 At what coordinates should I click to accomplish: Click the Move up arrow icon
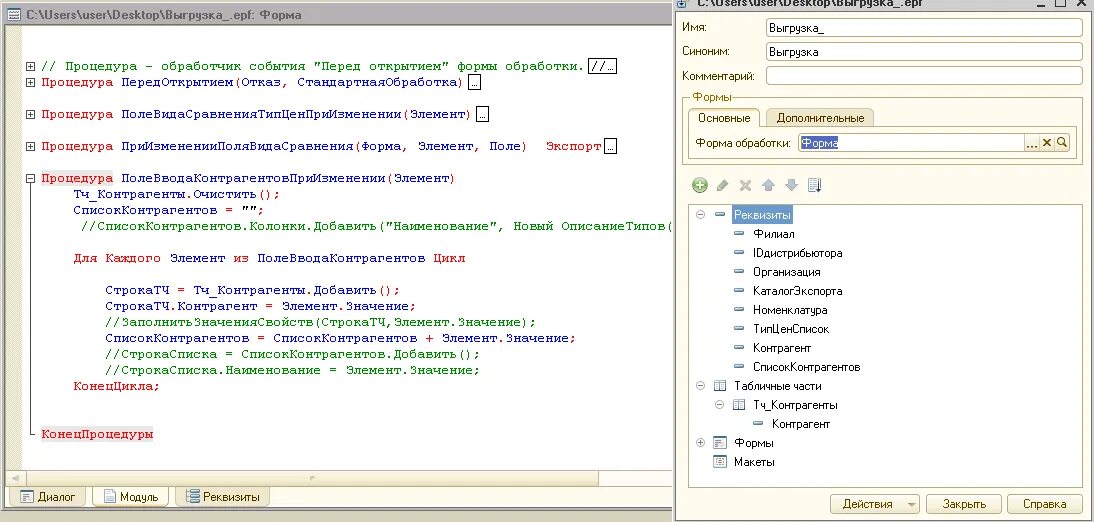(768, 185)
